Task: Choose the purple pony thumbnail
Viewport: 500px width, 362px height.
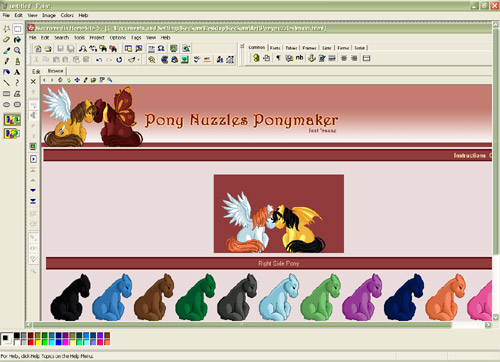Action: 362,297
